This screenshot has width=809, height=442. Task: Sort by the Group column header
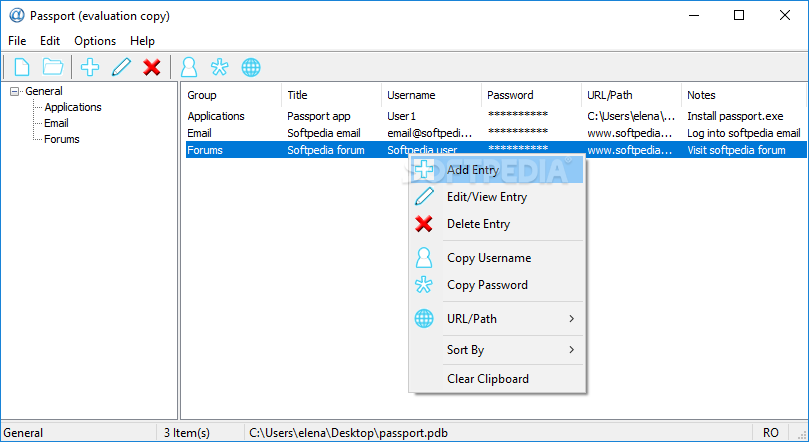coord(231,95)
